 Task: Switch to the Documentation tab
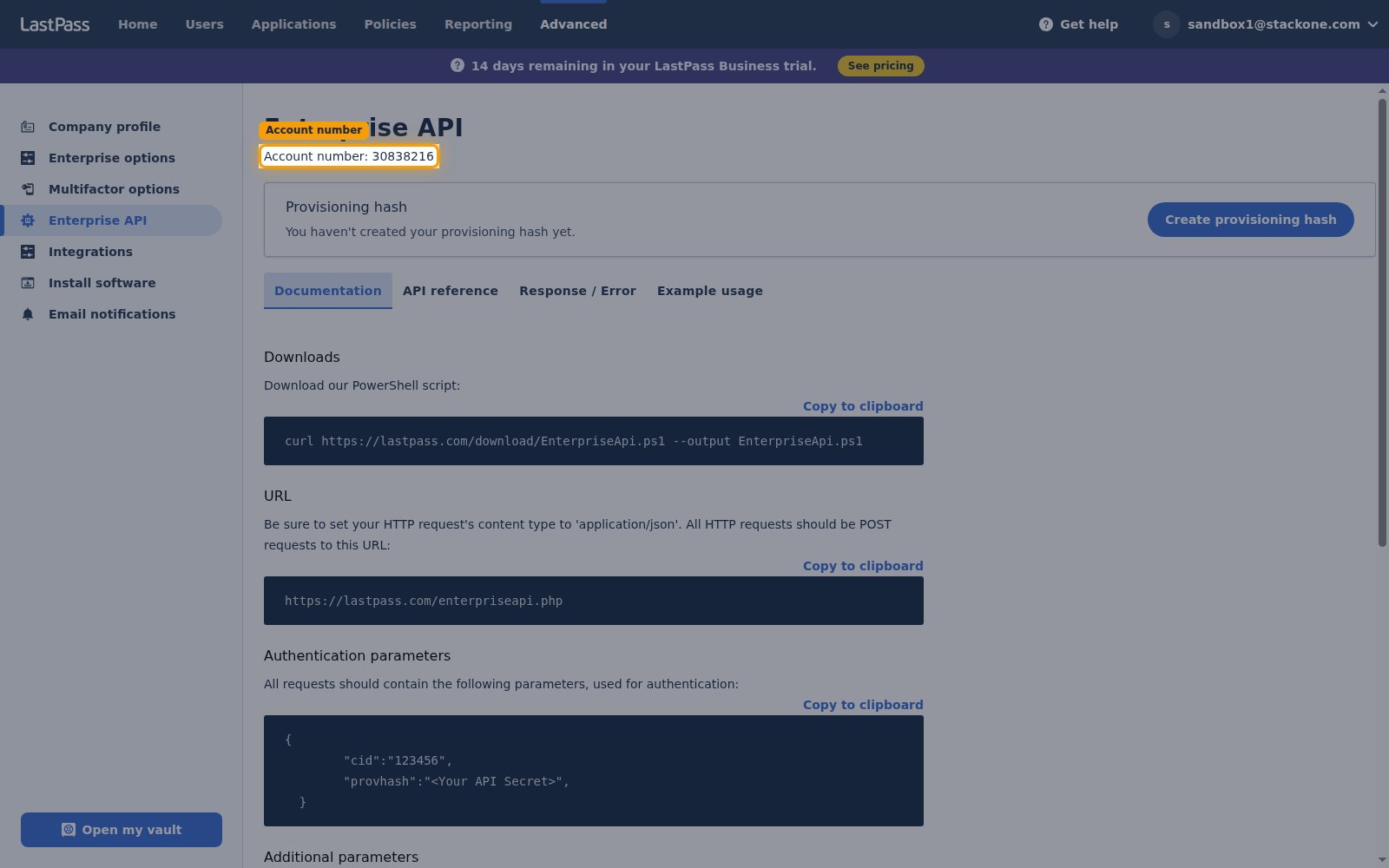tap(328, 291)
